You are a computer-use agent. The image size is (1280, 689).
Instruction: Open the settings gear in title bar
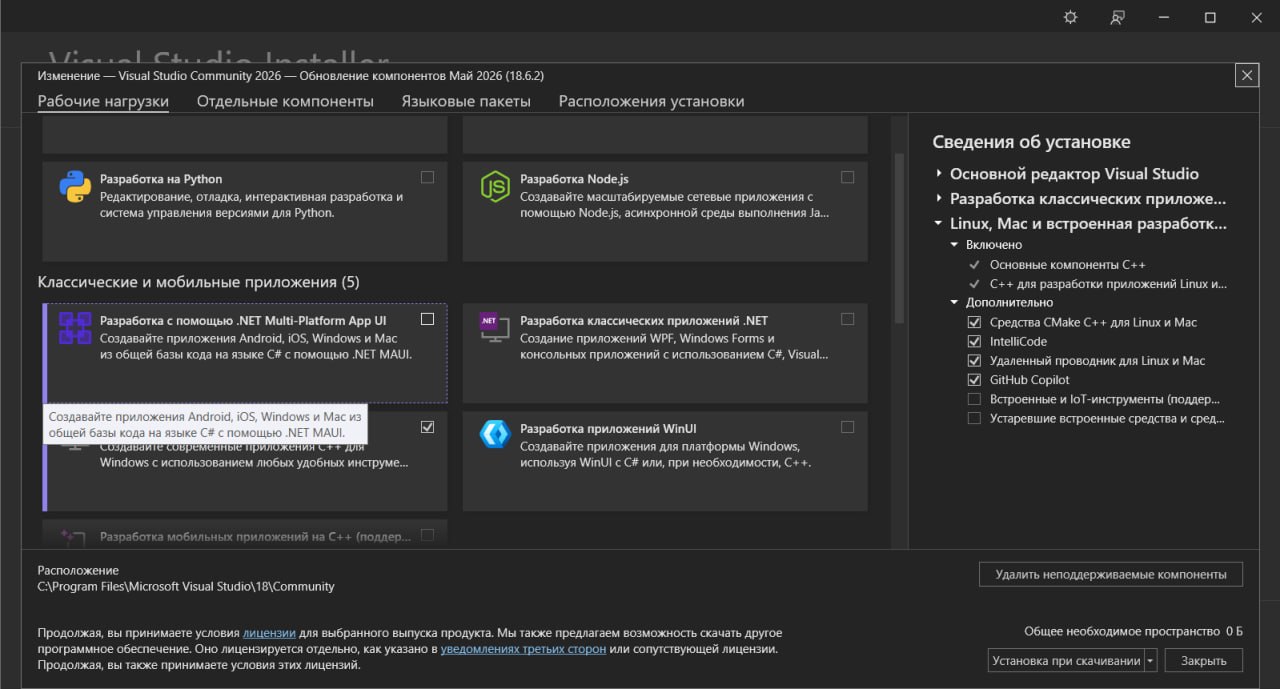click(1070, 17)
